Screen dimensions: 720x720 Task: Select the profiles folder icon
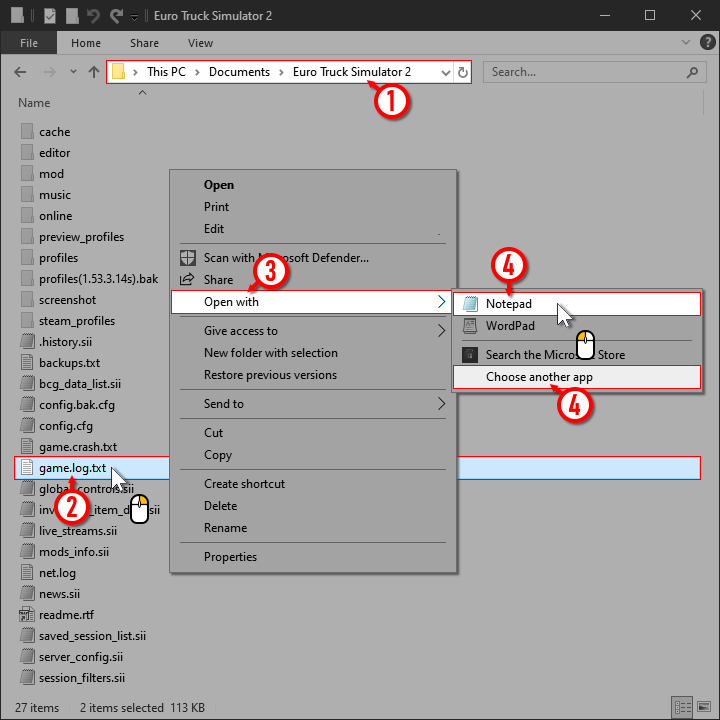tap(27, 258)
